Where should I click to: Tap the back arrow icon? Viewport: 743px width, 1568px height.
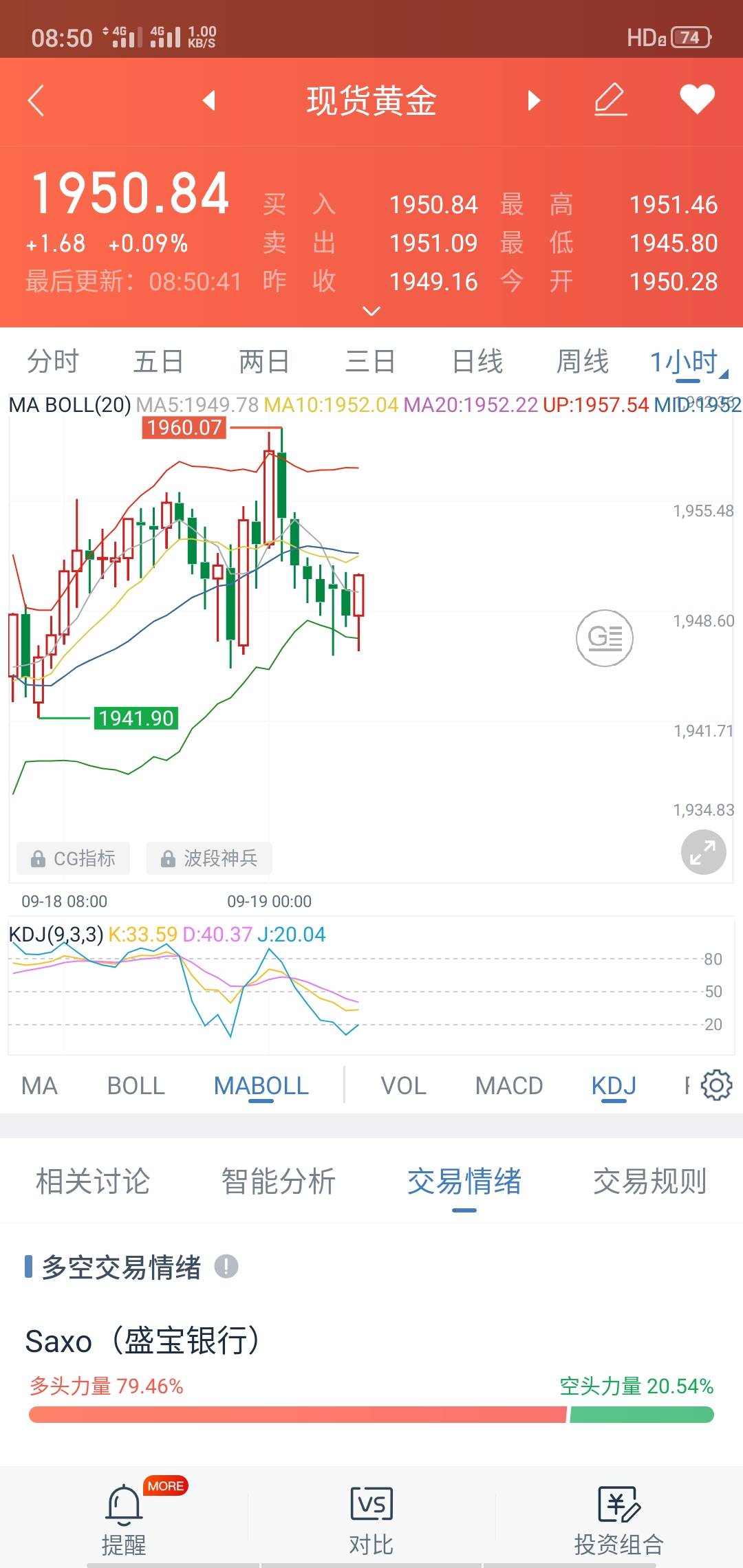(x=36, y=101)
